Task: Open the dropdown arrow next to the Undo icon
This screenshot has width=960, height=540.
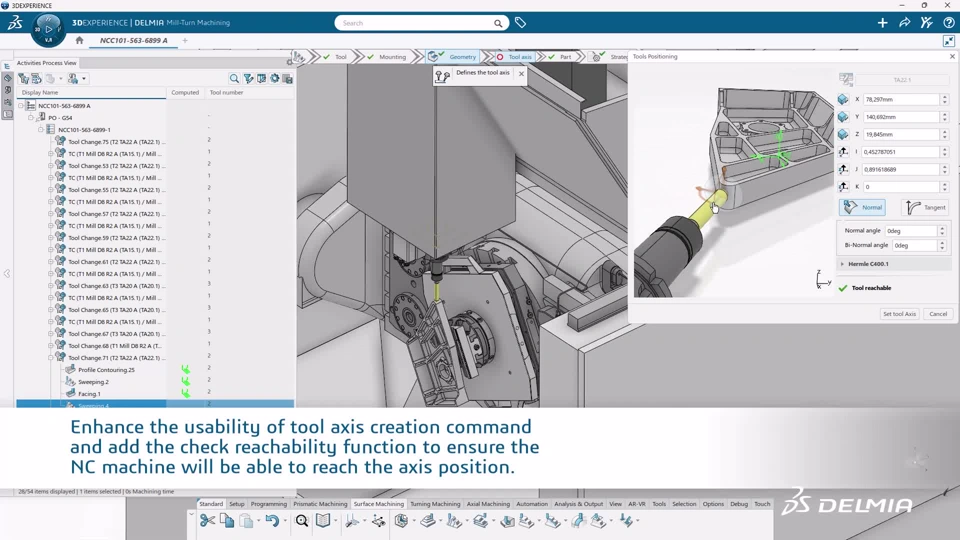Action: (x=285, y=521)
